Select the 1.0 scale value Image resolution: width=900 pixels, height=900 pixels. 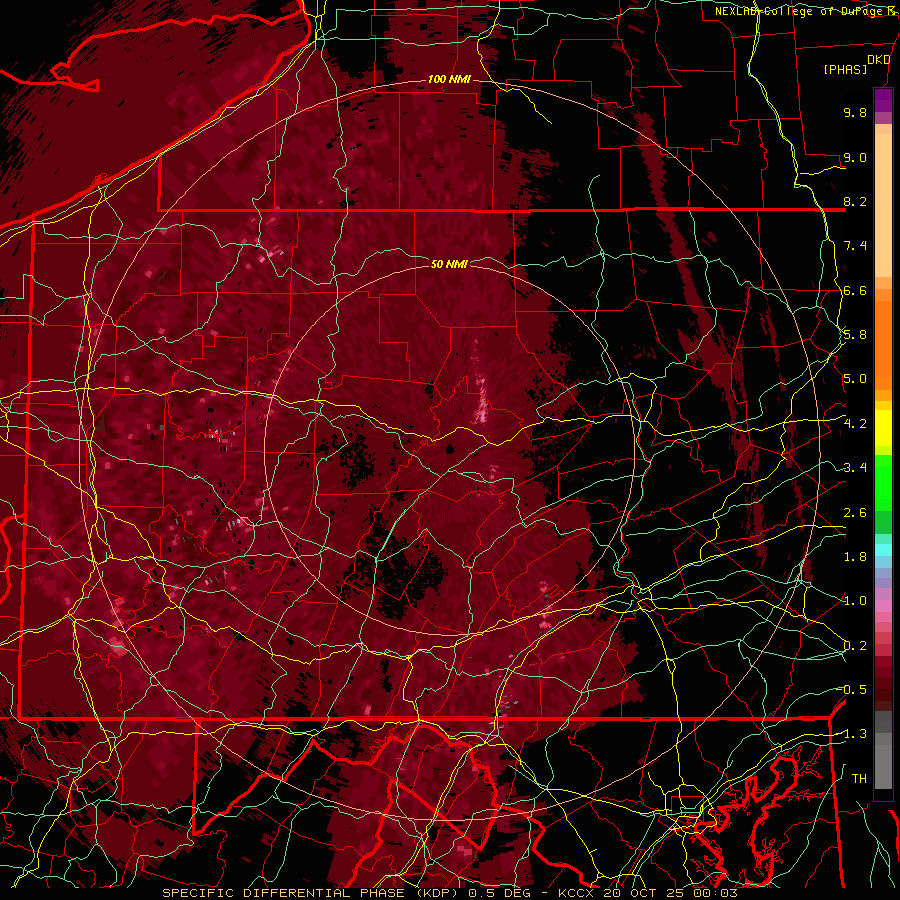pyautogui.click(x=855, y=601)
